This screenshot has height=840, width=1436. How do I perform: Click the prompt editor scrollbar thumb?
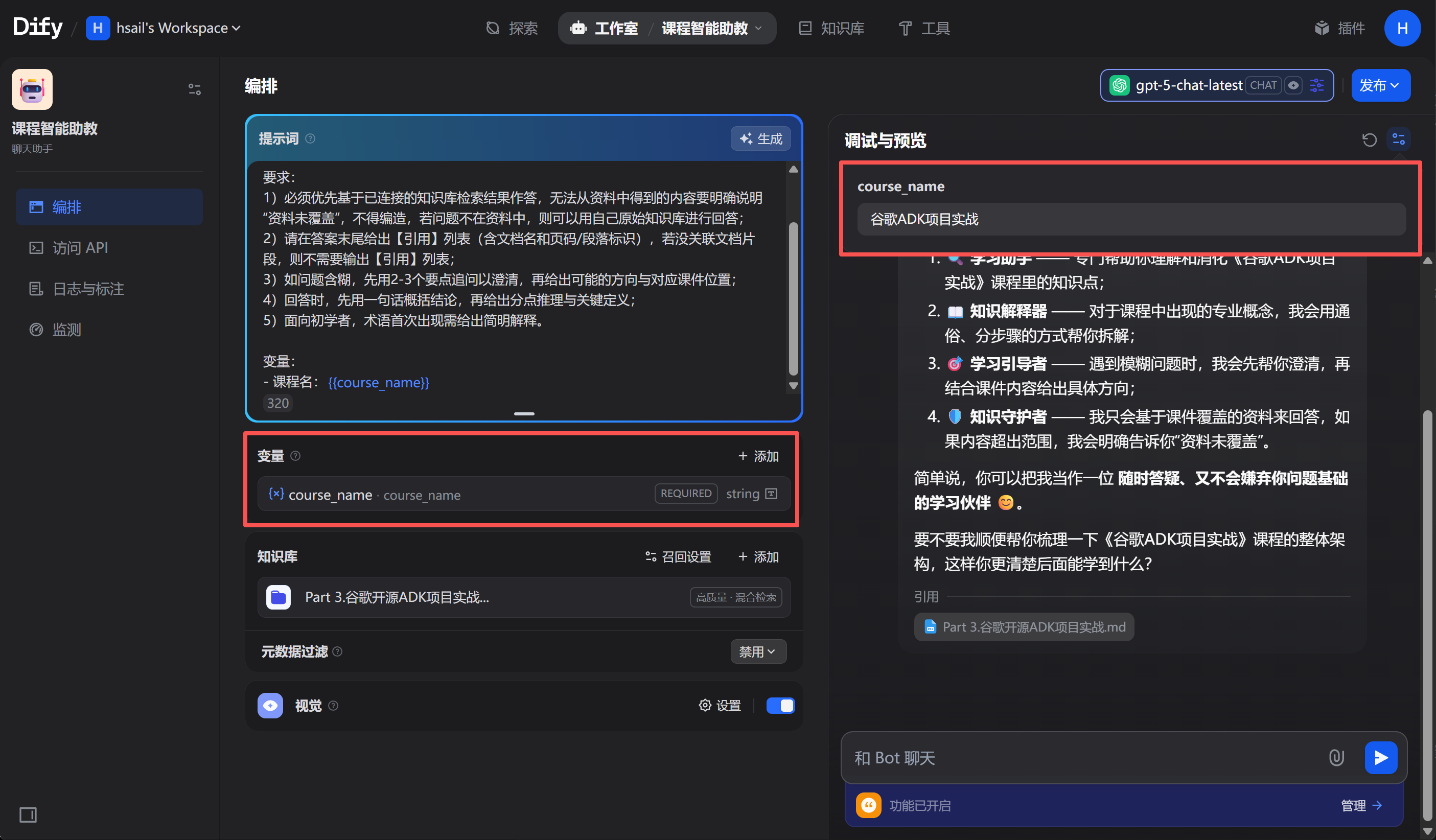pos(793,299)
